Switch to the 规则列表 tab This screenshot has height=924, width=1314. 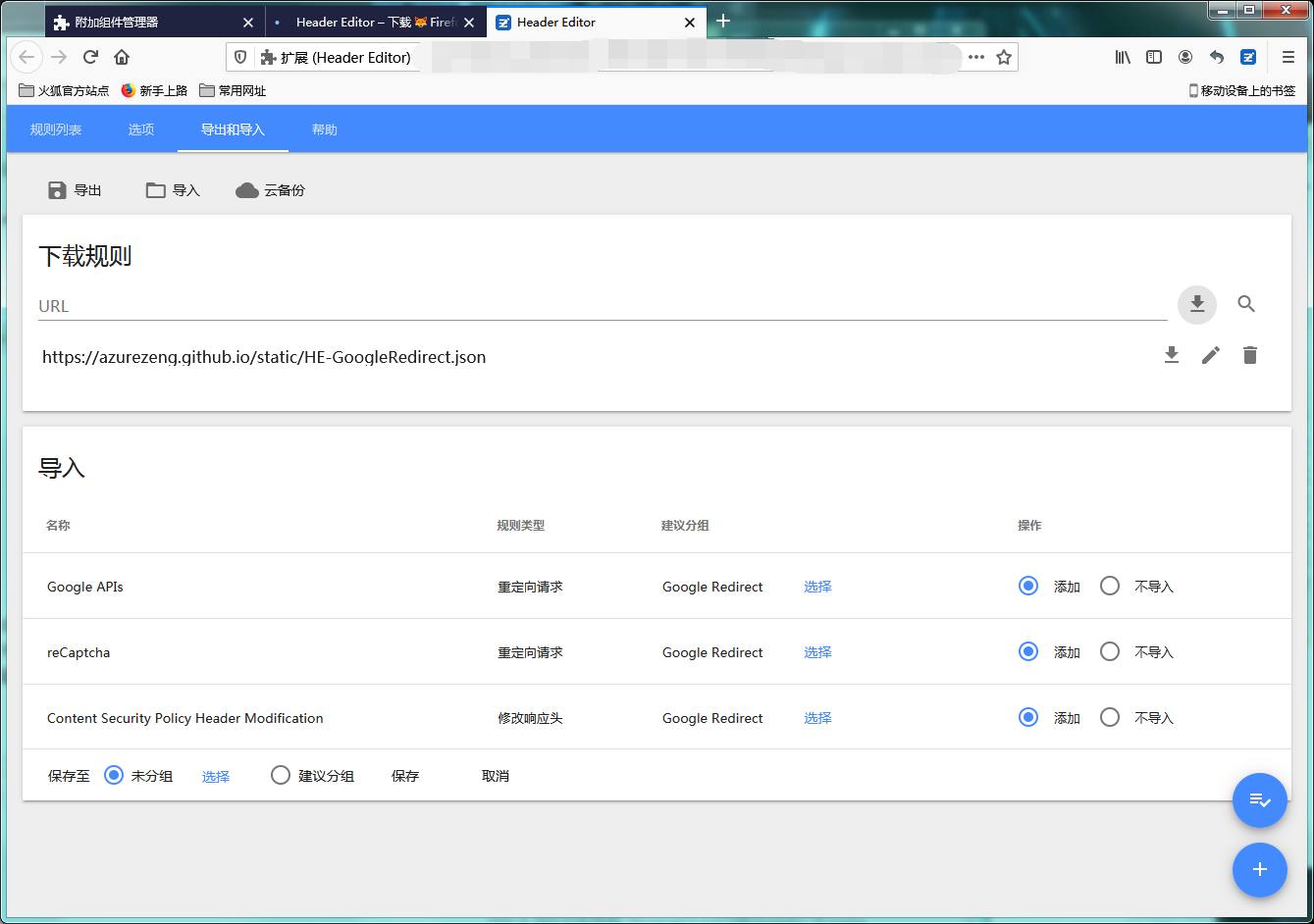56,129
